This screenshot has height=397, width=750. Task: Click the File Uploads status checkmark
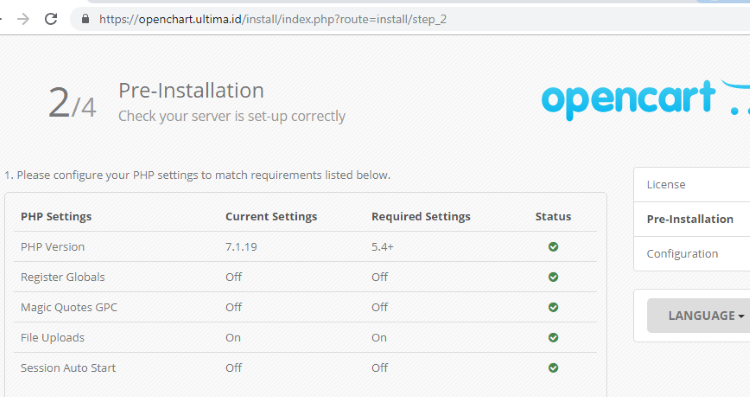[553, 338]
